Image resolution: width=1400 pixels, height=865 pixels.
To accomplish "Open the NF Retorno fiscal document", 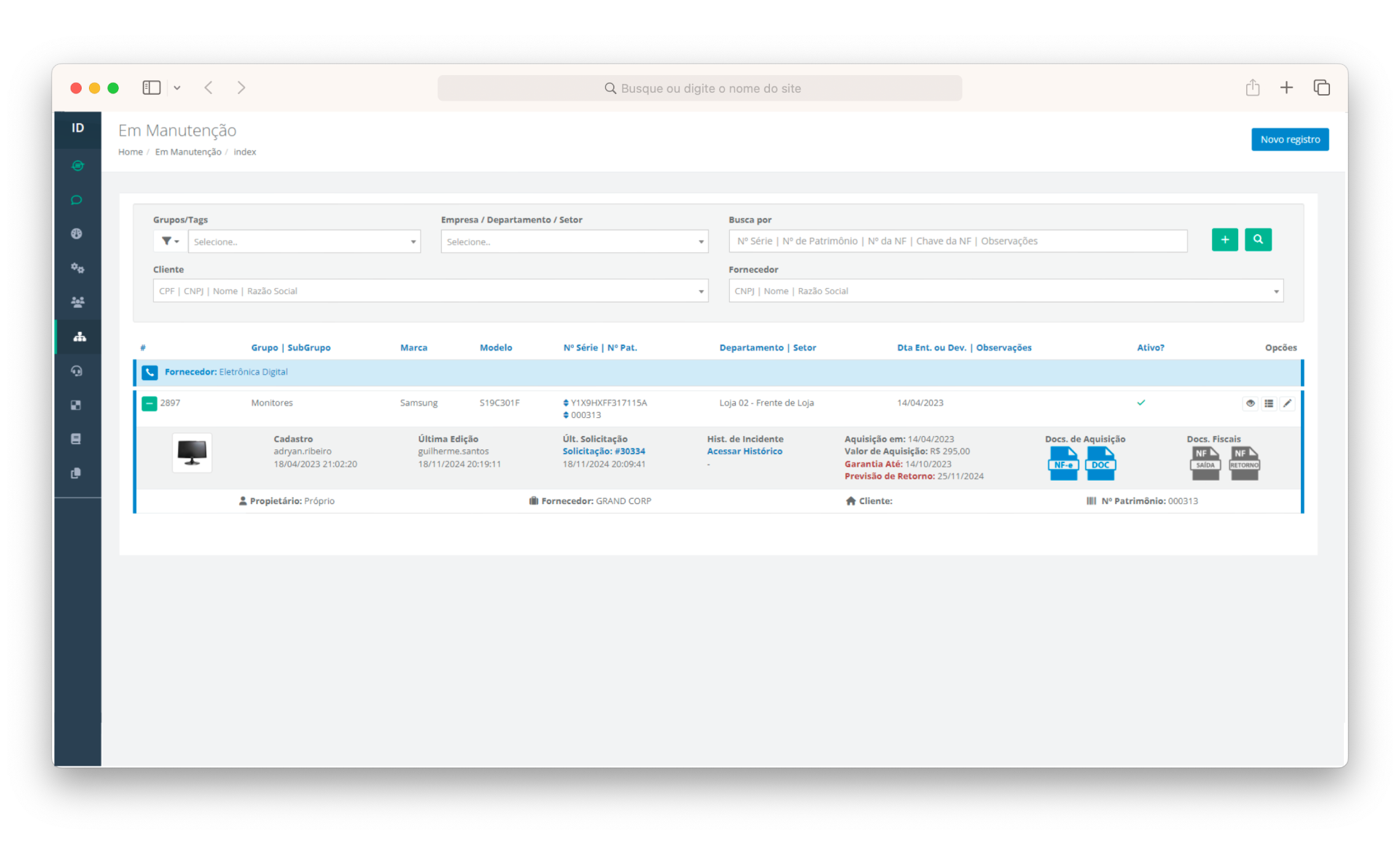I will pos(1244,464).
